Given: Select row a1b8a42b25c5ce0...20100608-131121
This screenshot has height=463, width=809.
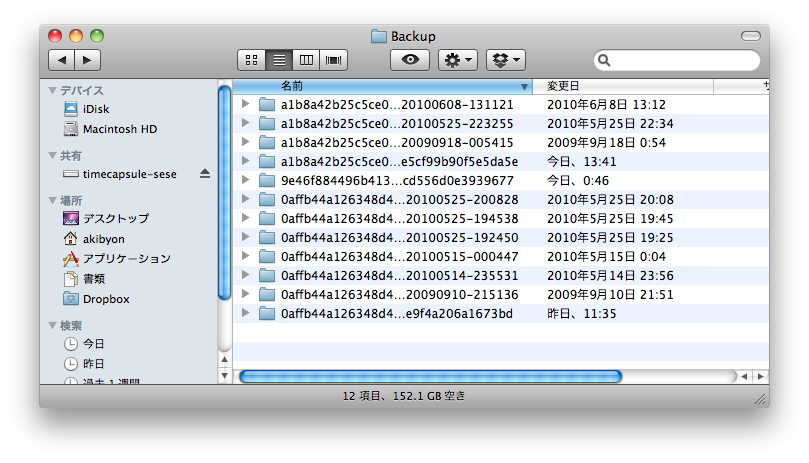Looking at the screenshot, I should [x=500, y=104].
